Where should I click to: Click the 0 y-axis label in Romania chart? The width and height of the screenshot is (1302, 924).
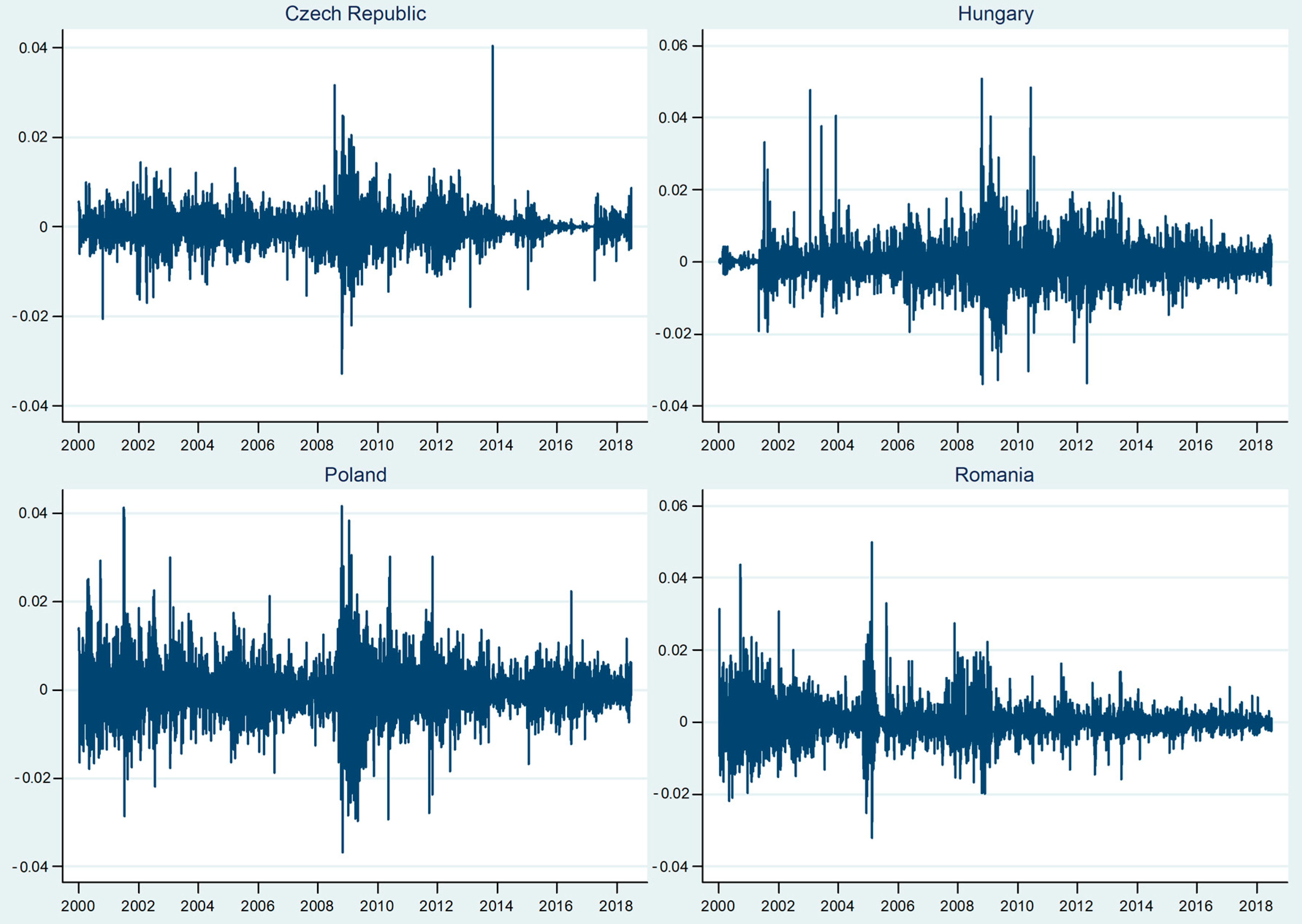pyautogui.click(x=683, y=722)
